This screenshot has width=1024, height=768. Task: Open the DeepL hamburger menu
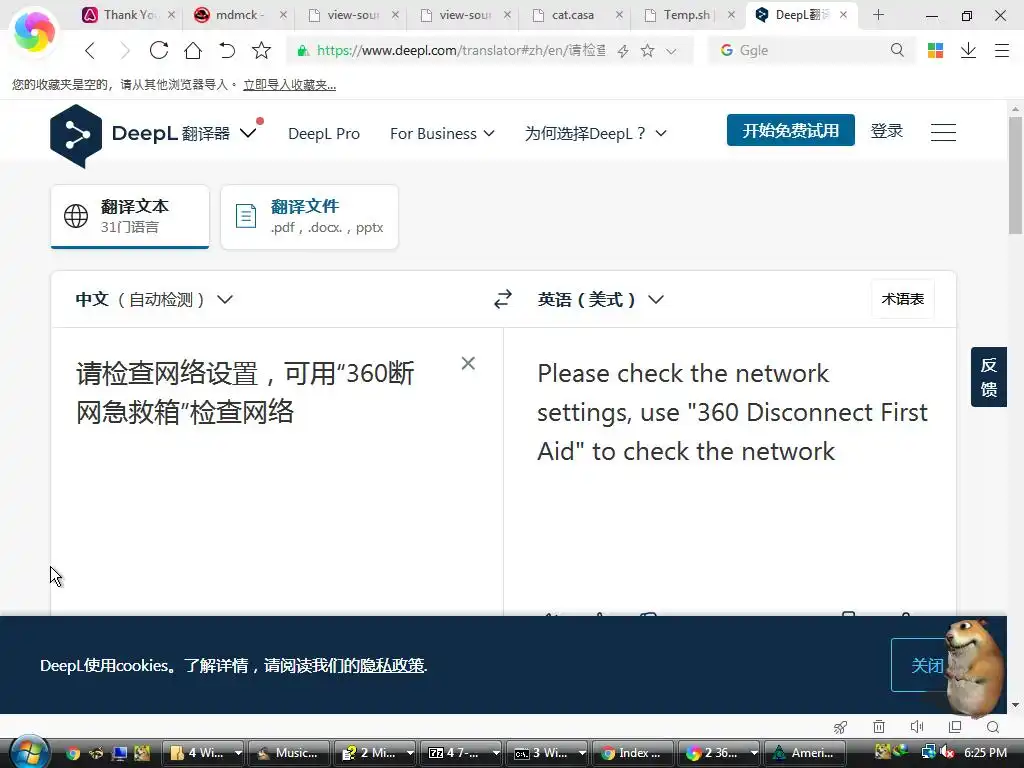pyautogui.click(x=943, y=133)
